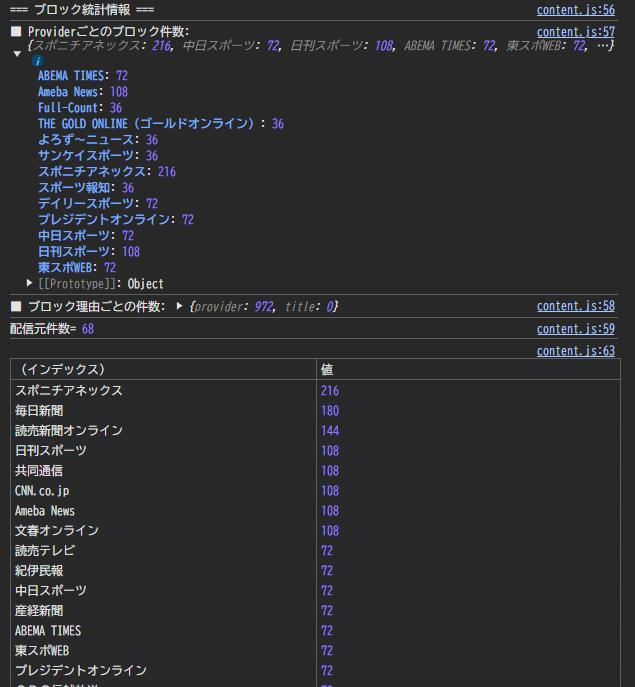Select the スポーツ報知: 36 property
Viewport: 635px width, 687px height.
pyautogui.click(x=86, y=188)
